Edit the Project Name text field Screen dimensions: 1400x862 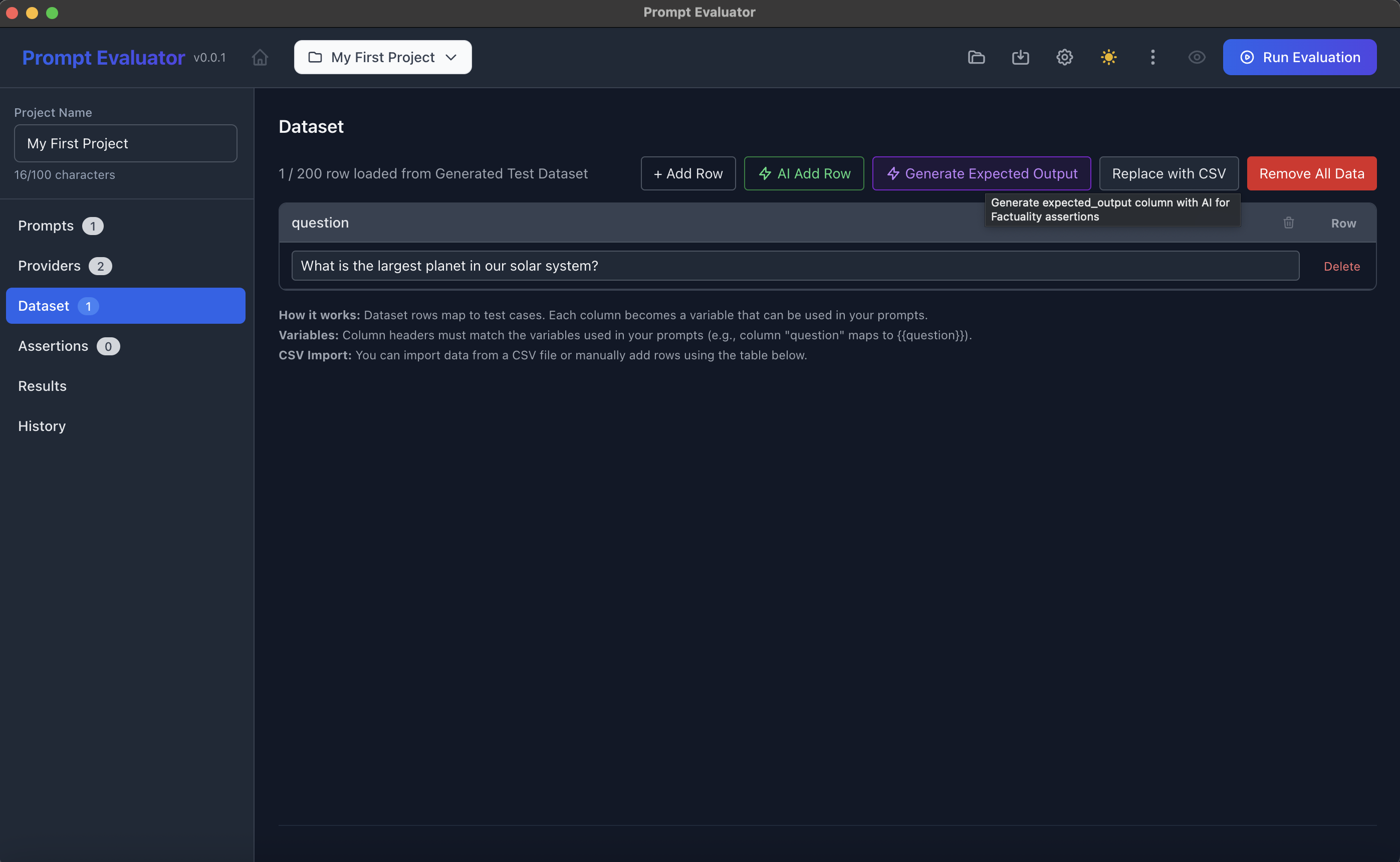(x=125, y=143)
